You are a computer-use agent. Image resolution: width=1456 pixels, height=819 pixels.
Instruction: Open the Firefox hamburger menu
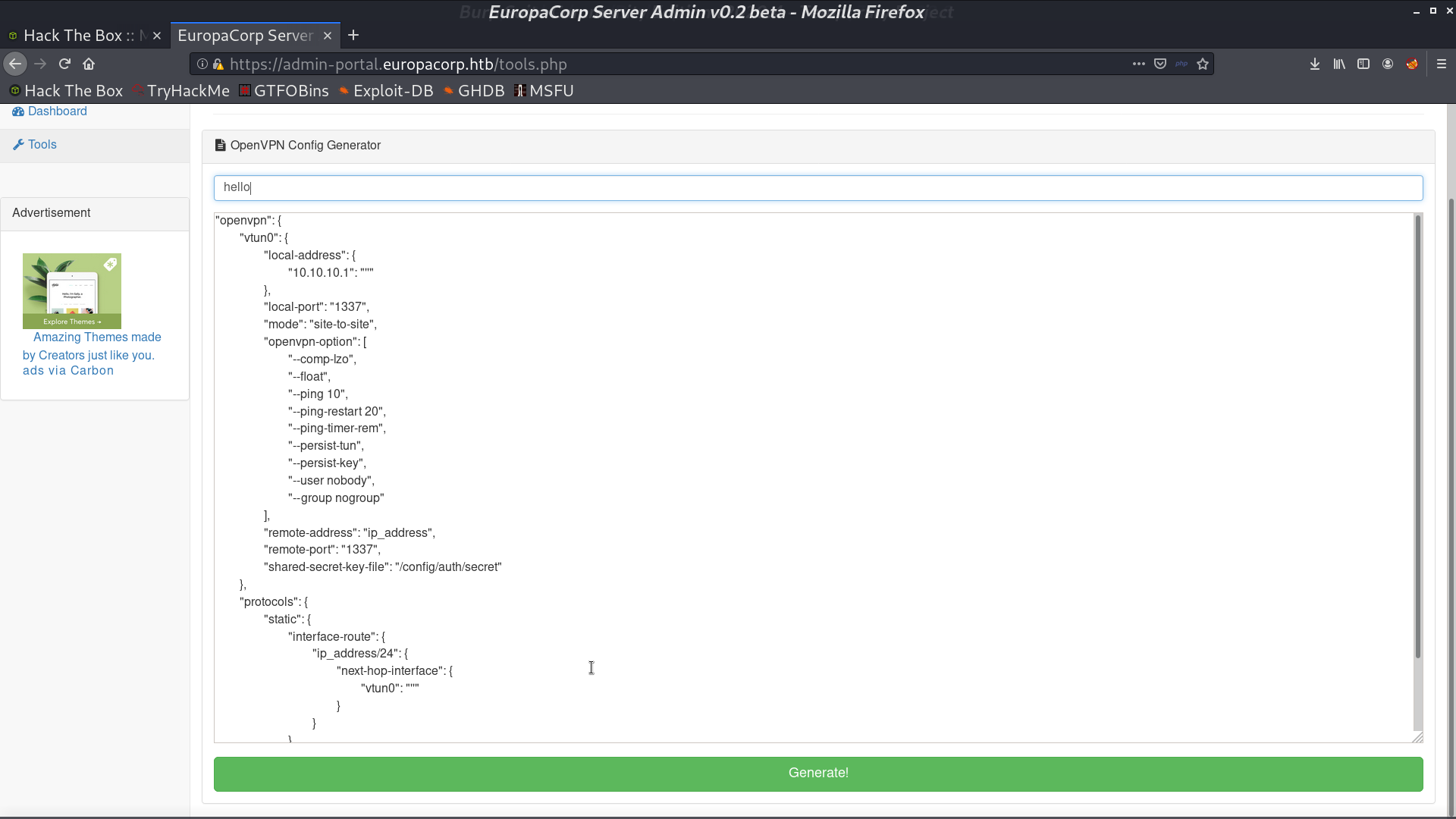1442,64
